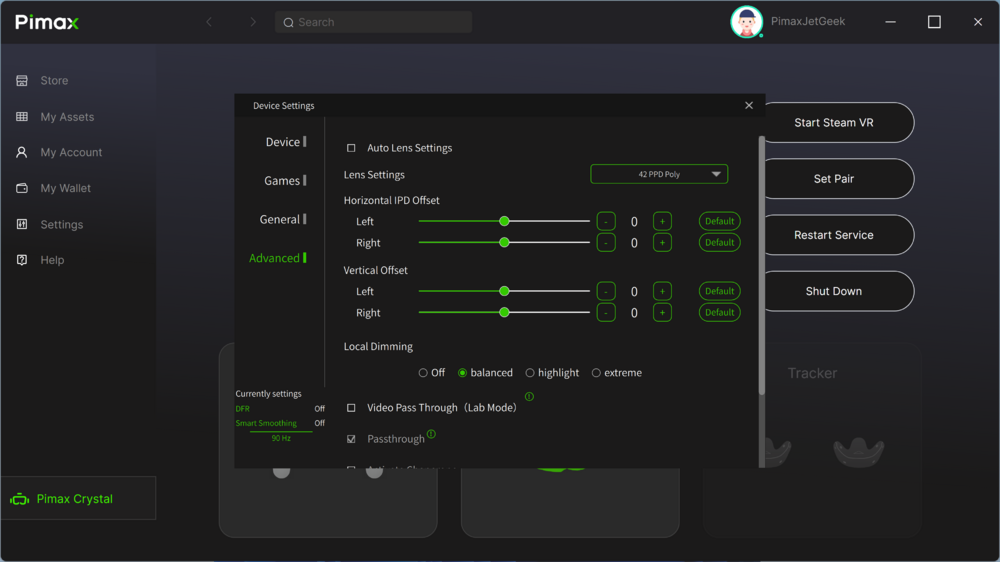Click the My Assets grid icon

coord(22,117)
